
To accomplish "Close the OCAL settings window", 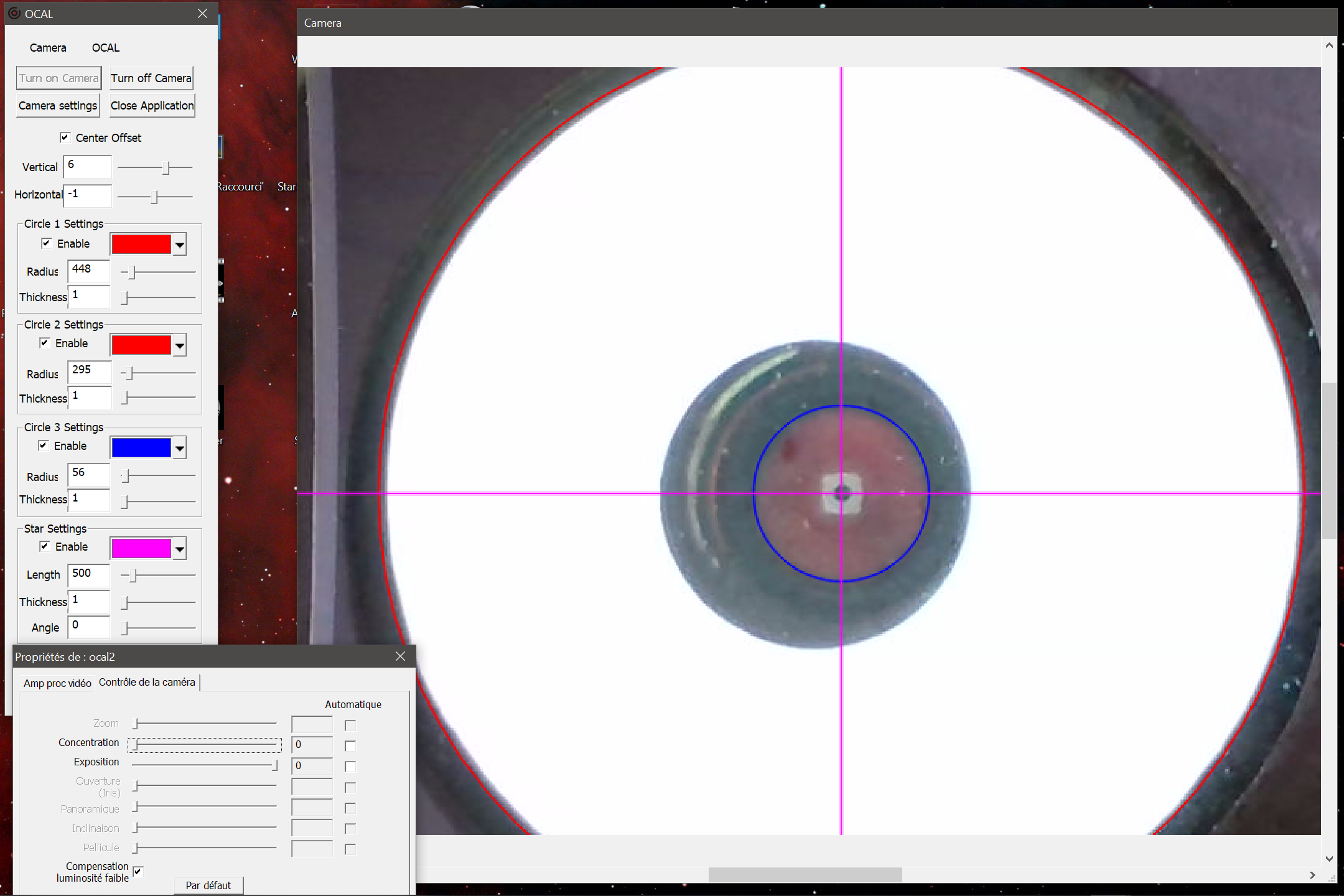I will [x=202, y=14].
